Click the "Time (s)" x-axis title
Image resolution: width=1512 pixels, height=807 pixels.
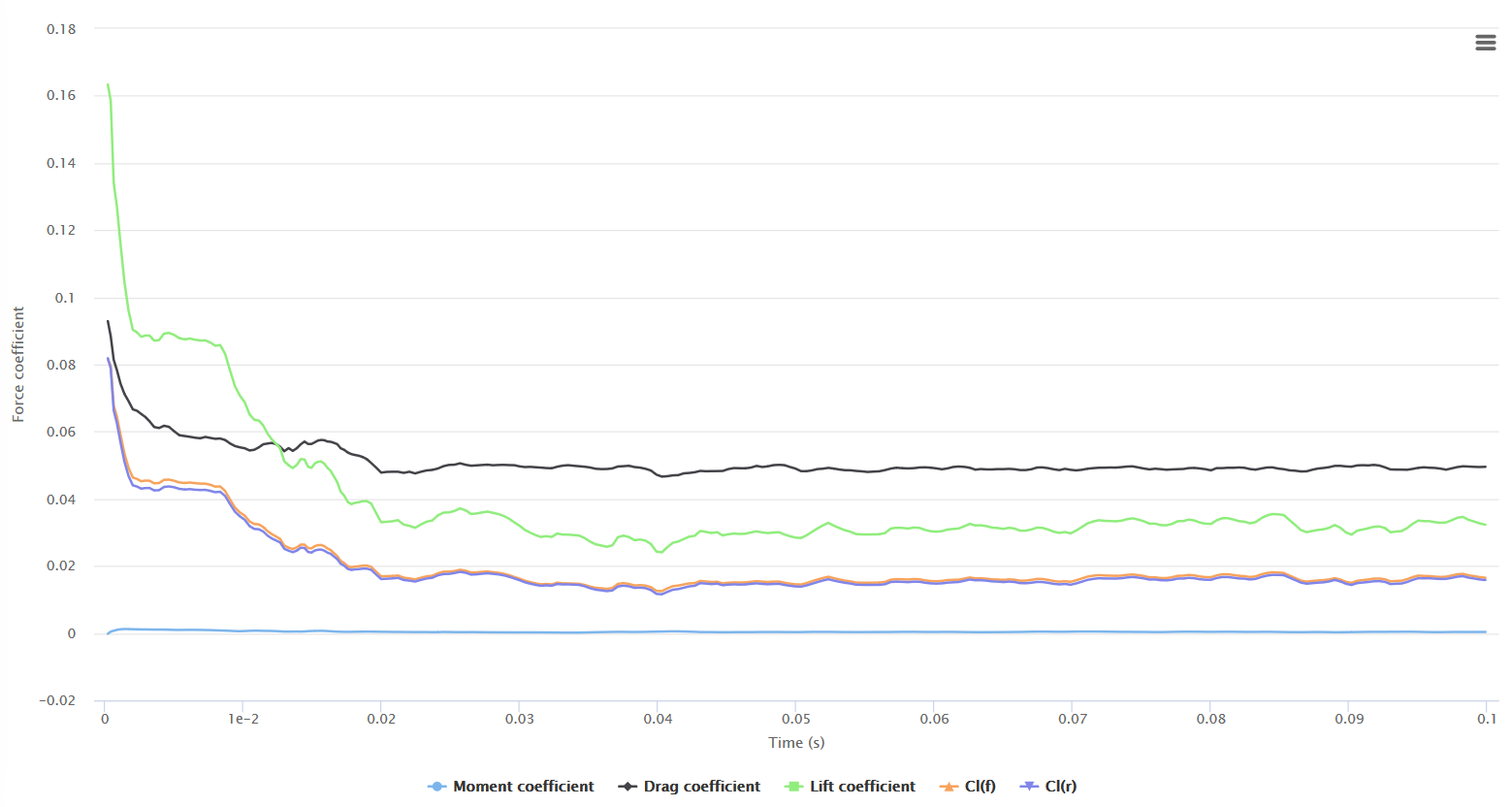point(796,743)
